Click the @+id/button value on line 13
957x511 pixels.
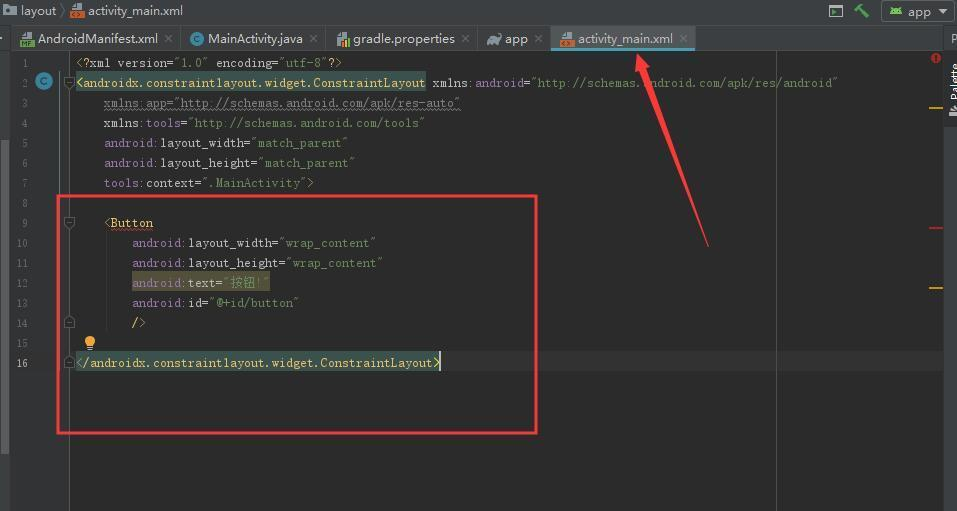pos(254,303)
